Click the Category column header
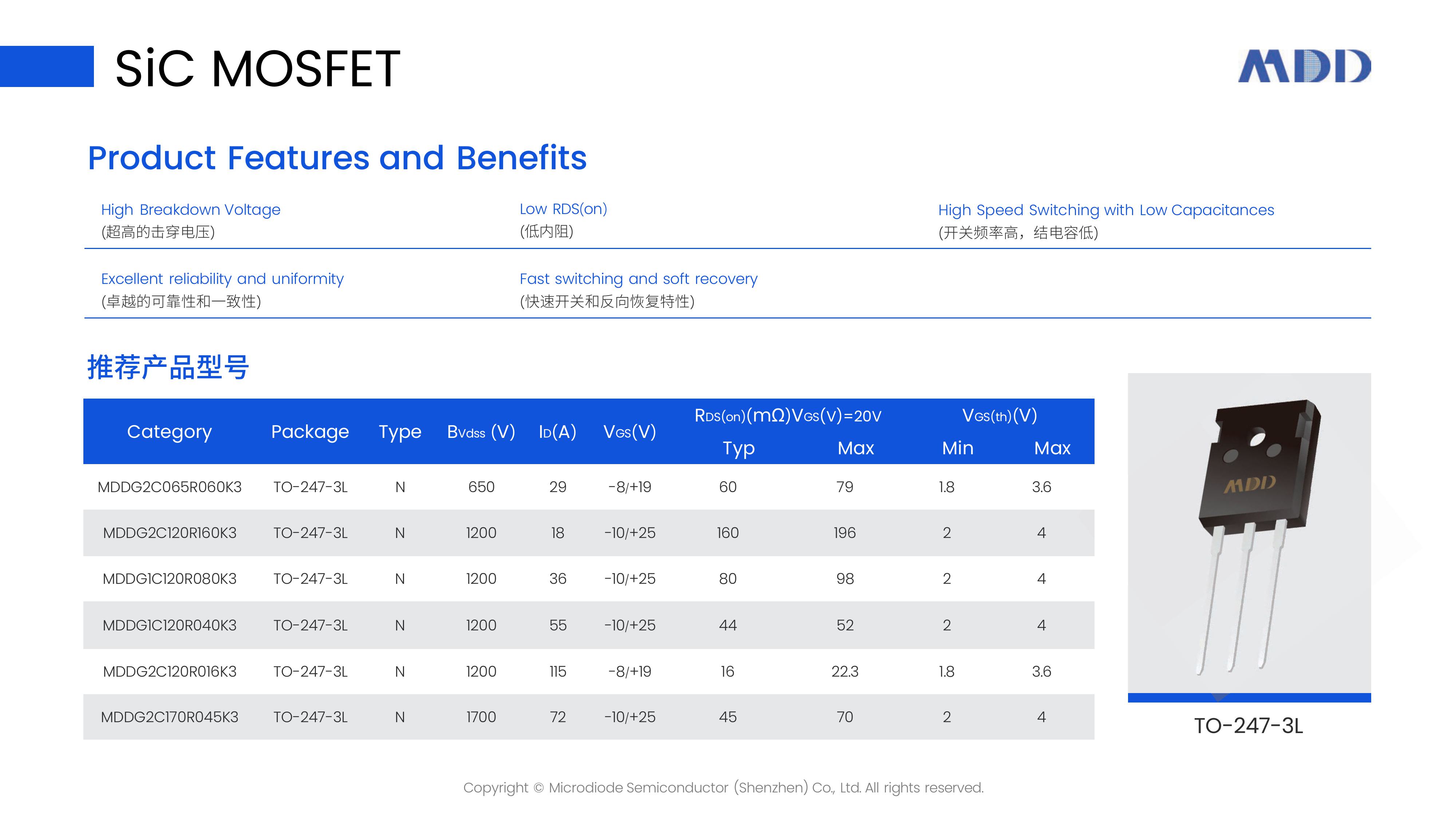Screen dimensions: 1456x819 [169, 432]
